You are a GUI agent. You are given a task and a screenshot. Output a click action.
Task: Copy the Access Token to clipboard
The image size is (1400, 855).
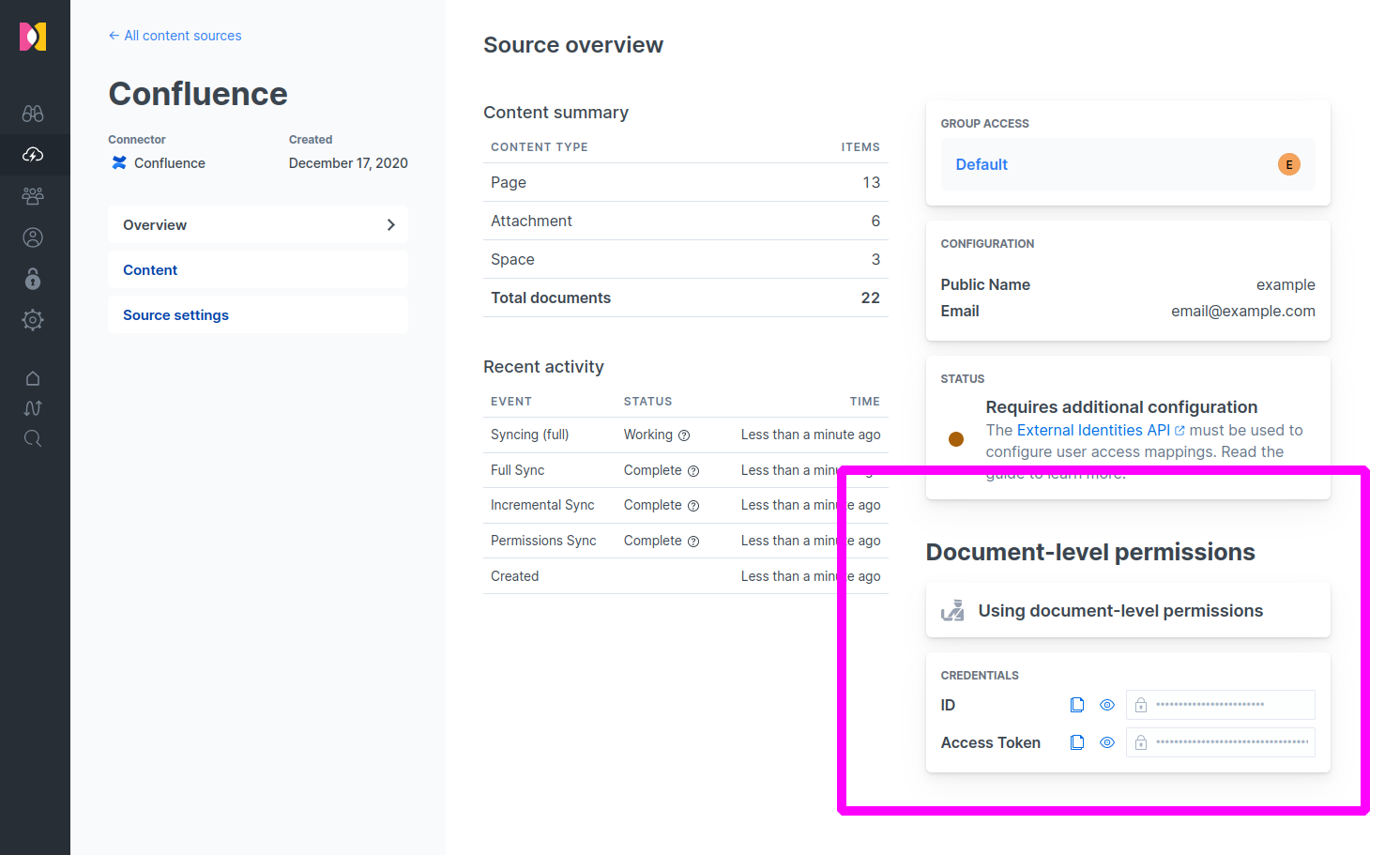1077,741
